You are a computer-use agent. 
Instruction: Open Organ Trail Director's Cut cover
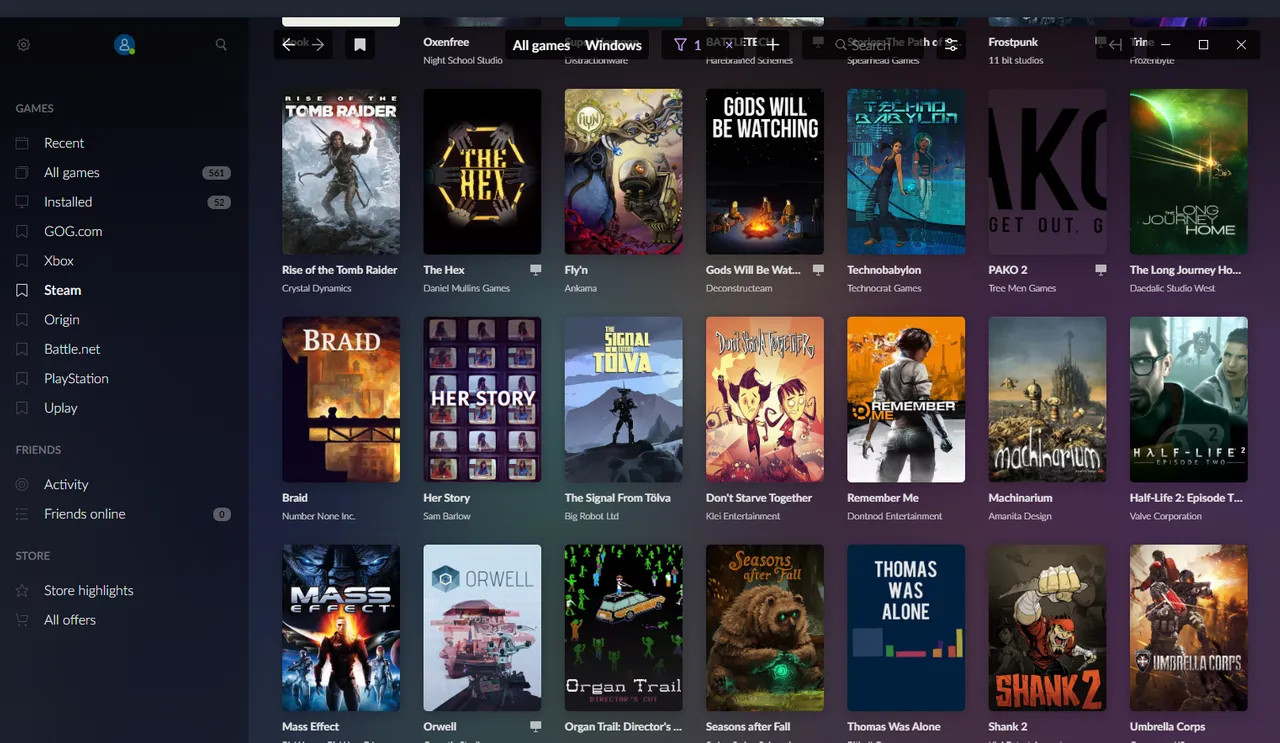(623, 628)
